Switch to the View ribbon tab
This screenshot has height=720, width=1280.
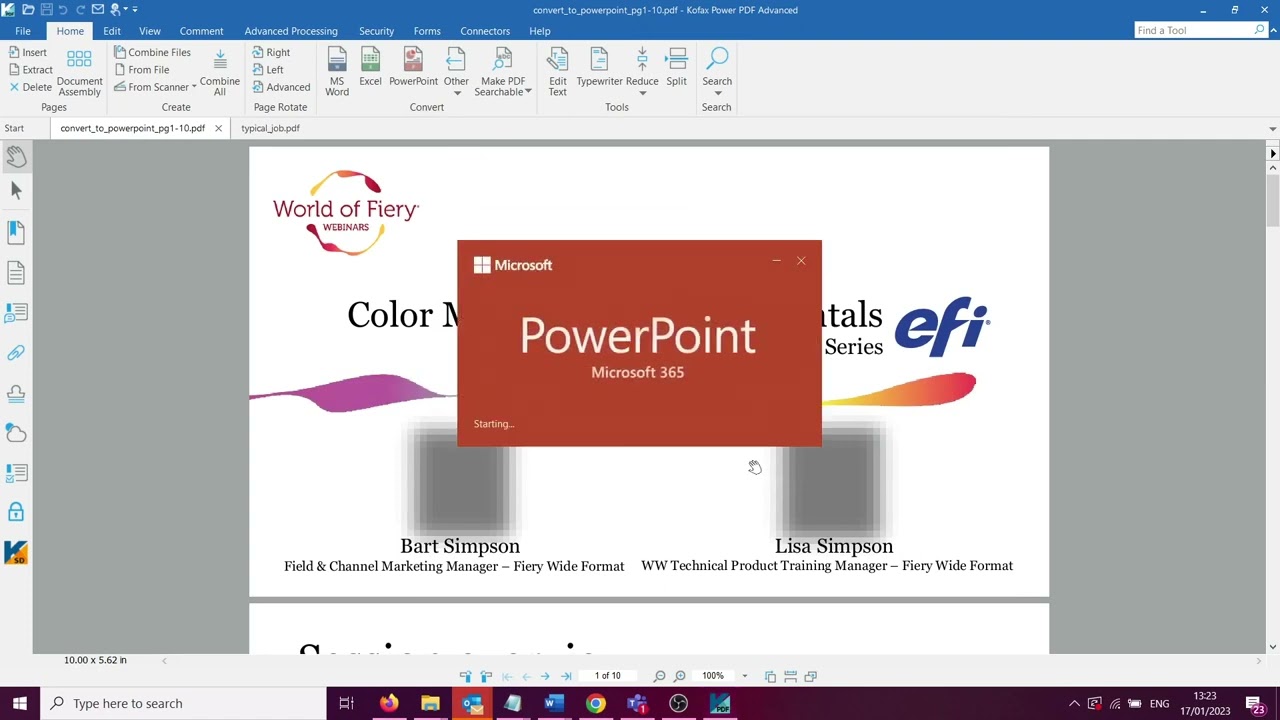(x=149, y=31)
